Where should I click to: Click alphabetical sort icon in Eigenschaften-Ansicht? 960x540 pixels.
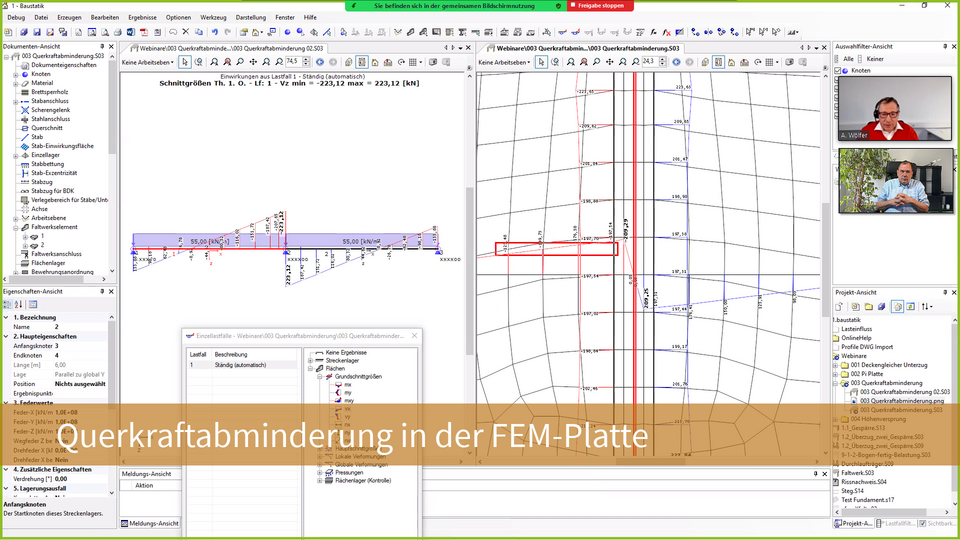(x=20, y=304)
